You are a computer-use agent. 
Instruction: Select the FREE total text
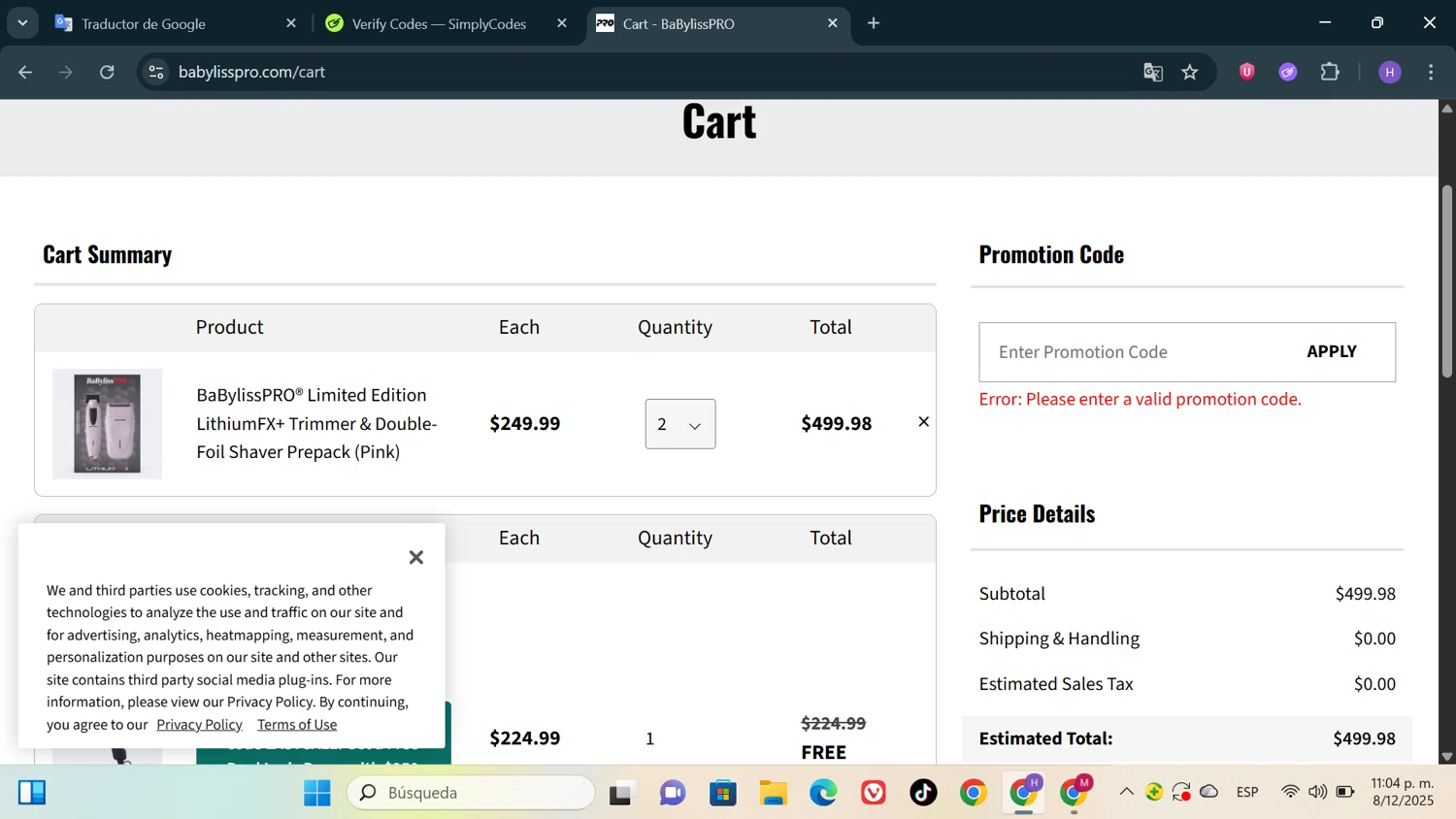[824, 752]
